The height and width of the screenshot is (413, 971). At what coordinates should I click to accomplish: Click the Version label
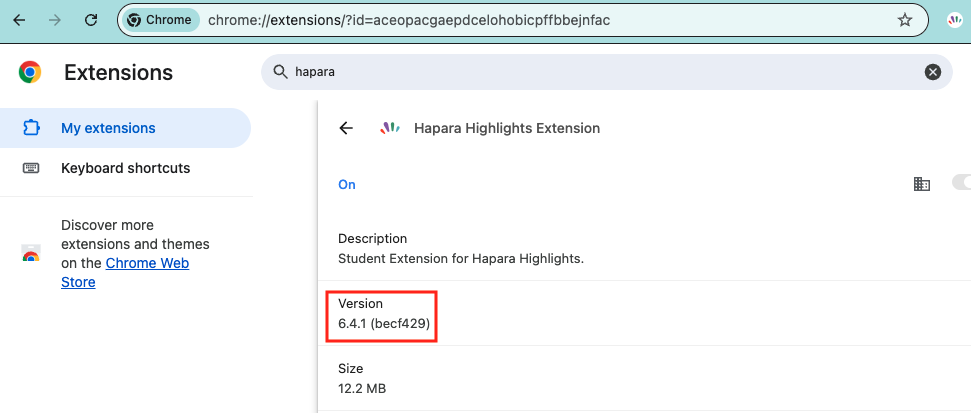360,303
